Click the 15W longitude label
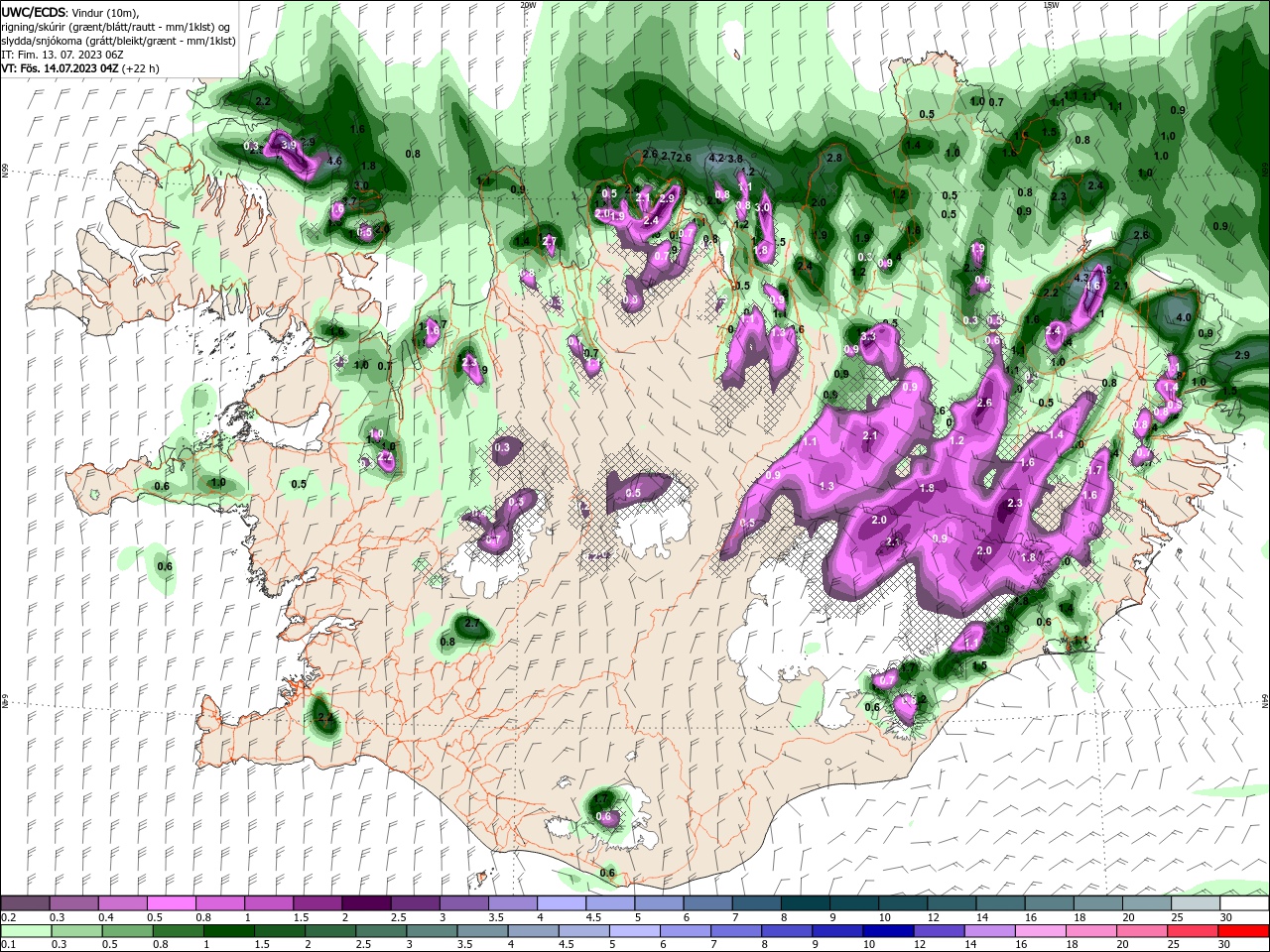The width and height of the screenshot is (1270, 952). [x=1051, y=4]
